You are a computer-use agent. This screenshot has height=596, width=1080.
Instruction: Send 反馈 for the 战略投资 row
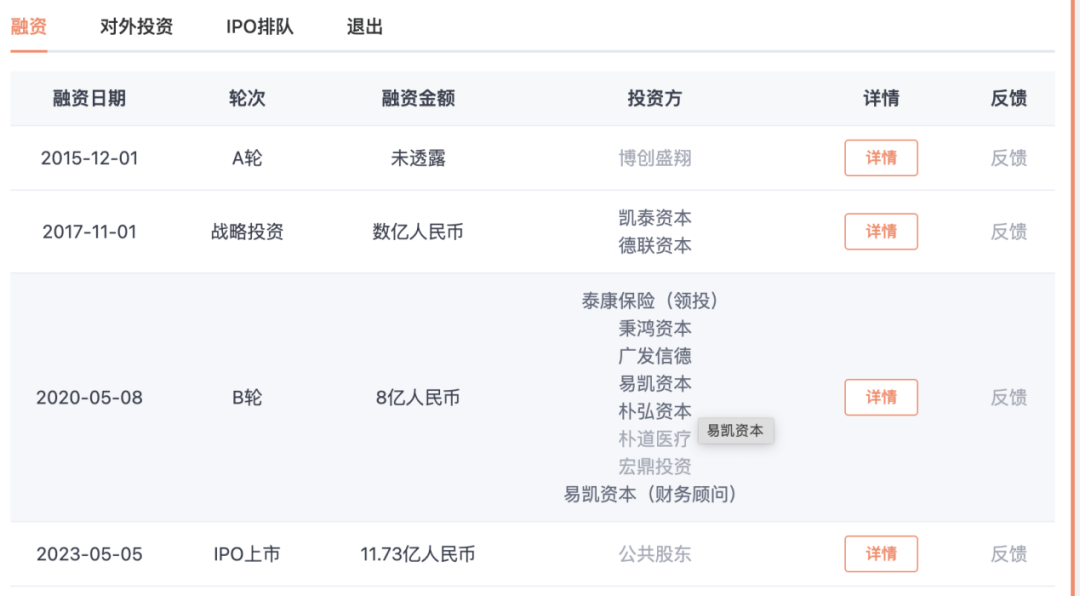(1008, 232)
